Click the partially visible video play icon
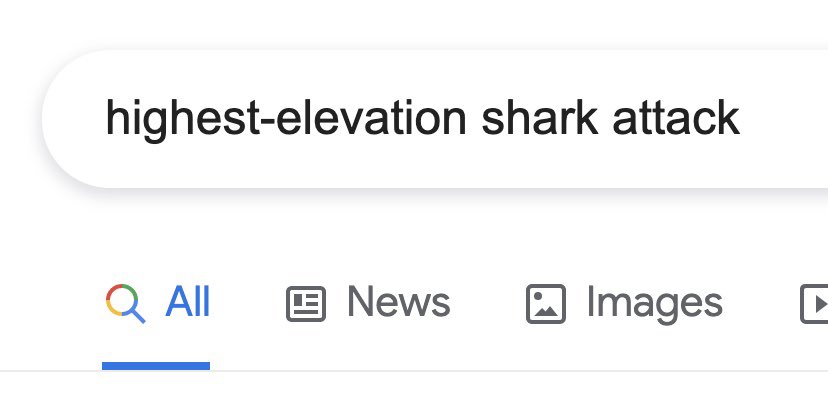Screen dimensions: 828x400 coord(815,303)
